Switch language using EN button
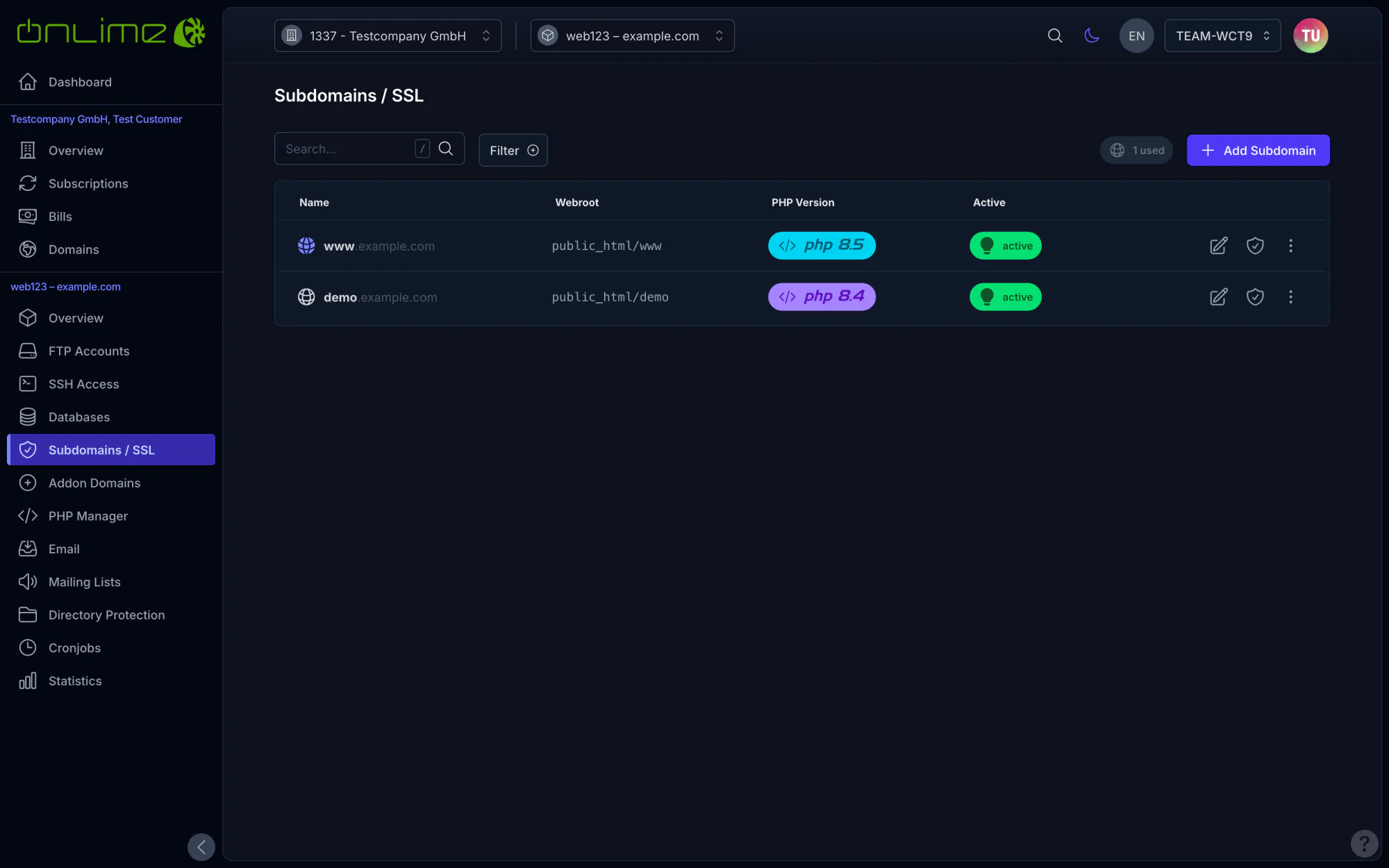The width and height of the screenshot is (1389, 868). click(x=1136, y=35)
